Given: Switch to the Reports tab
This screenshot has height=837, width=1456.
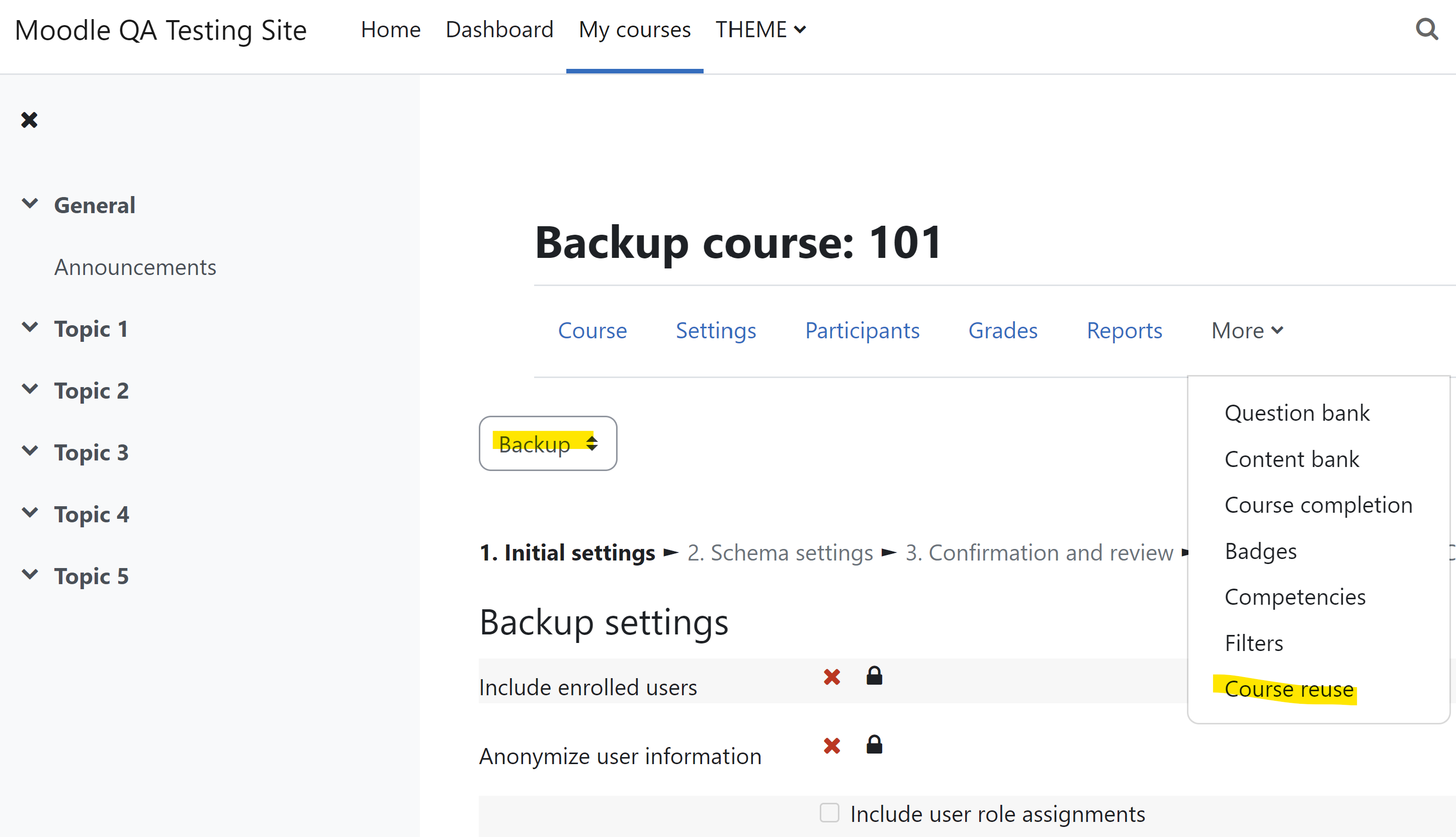Looking at the screenshot, I should (1124, 331).
